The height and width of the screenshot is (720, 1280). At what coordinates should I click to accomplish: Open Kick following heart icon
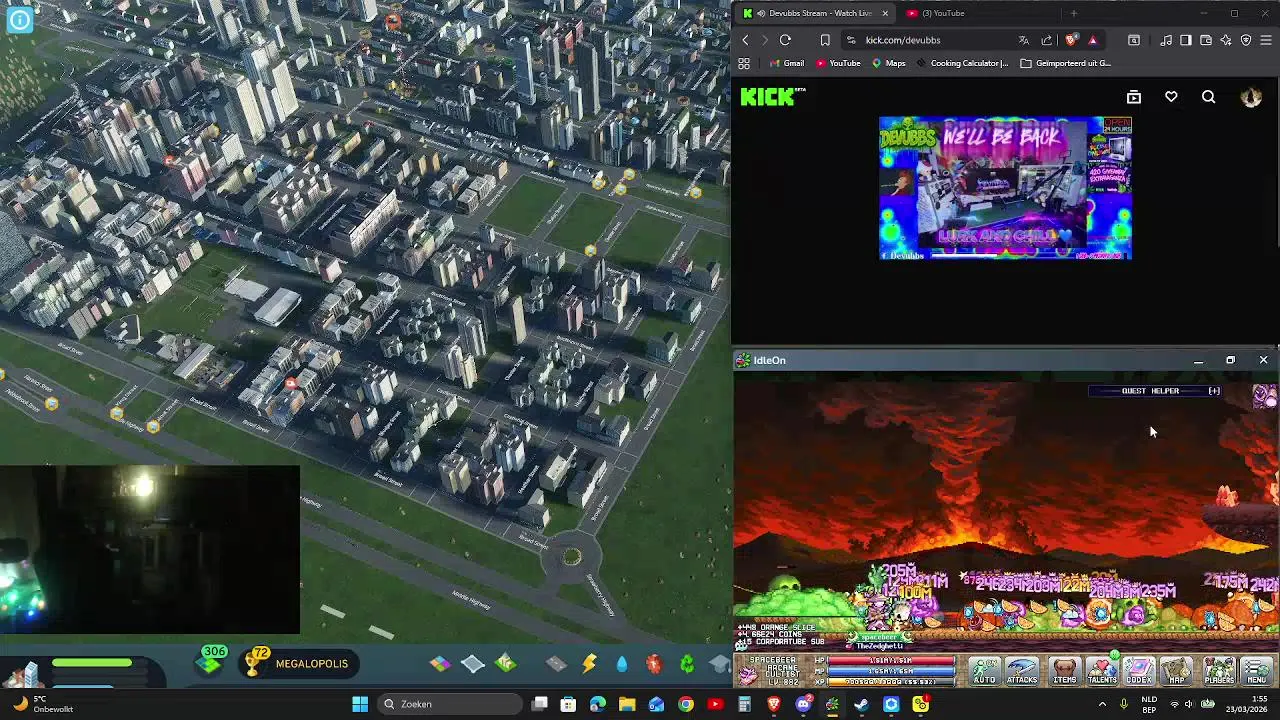click(x=1171, y=97)
